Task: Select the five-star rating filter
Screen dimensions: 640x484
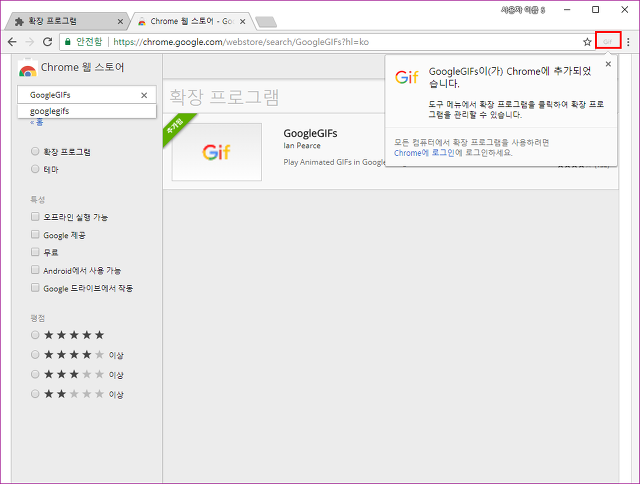Action: tap(35, 335)
